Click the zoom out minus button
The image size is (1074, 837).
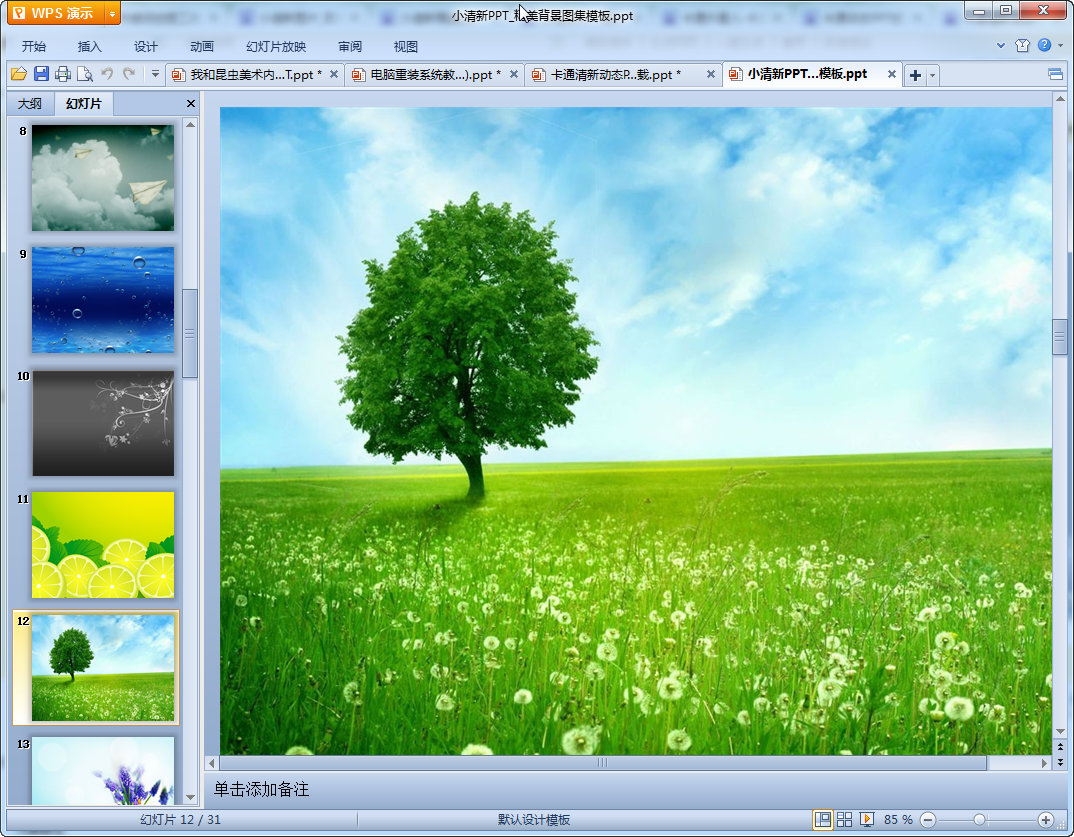tap(928, 819)
